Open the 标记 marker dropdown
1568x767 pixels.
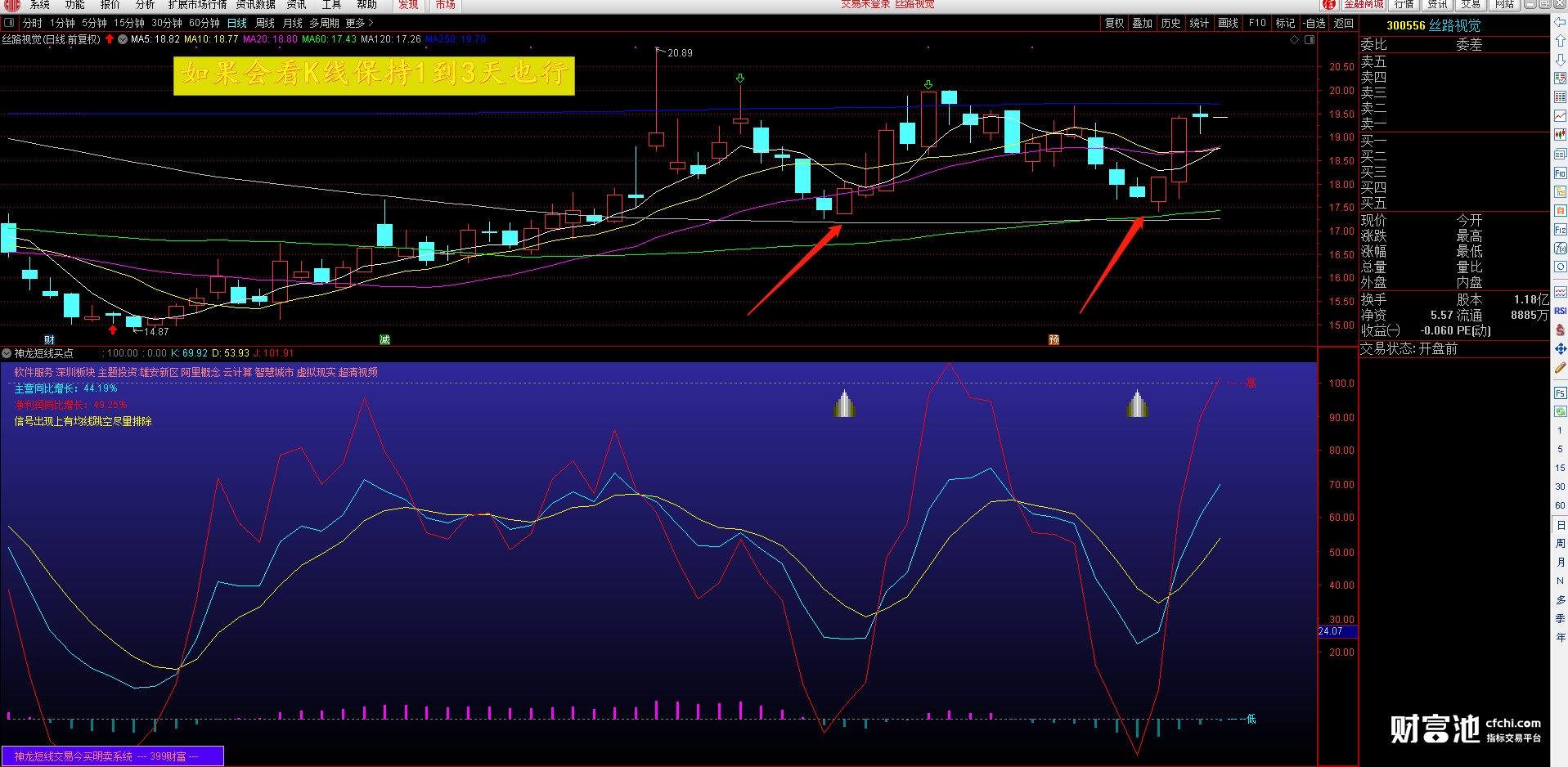1285,23
